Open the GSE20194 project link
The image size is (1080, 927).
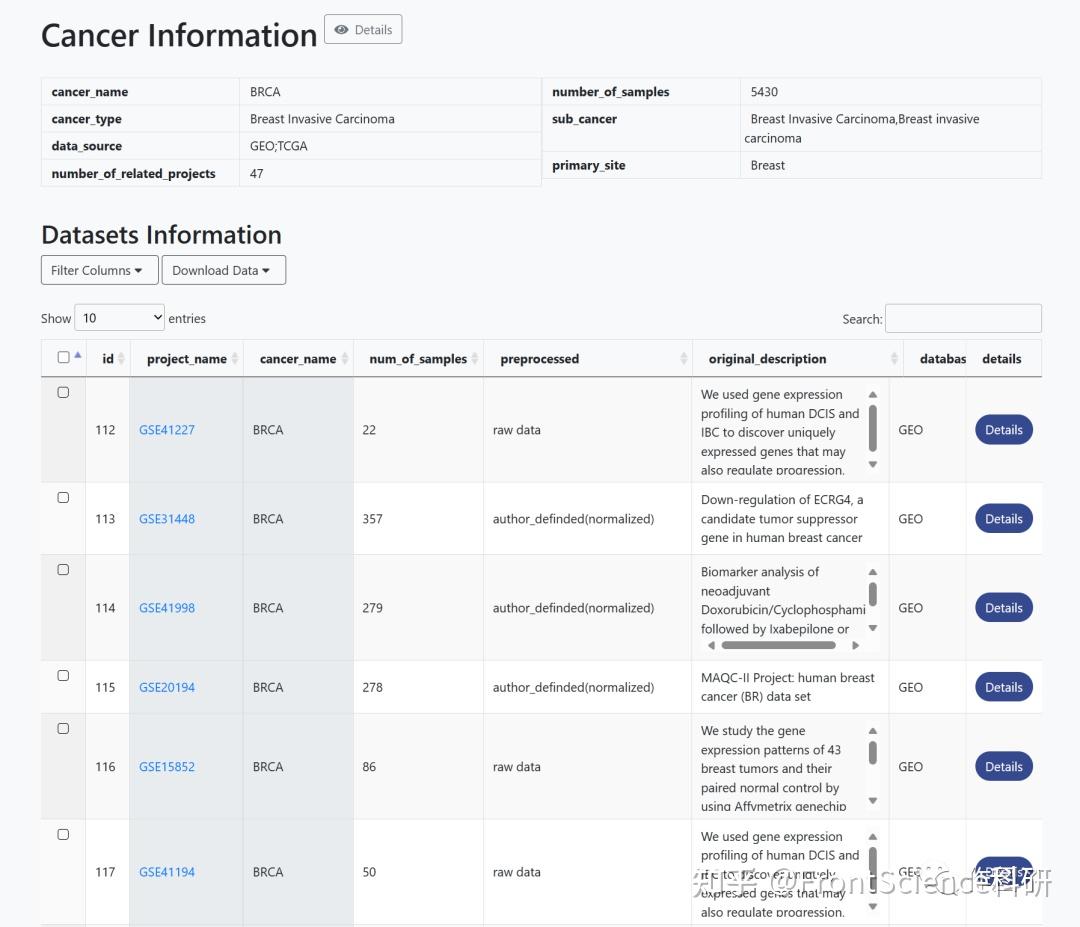click(x=167, y=687)
